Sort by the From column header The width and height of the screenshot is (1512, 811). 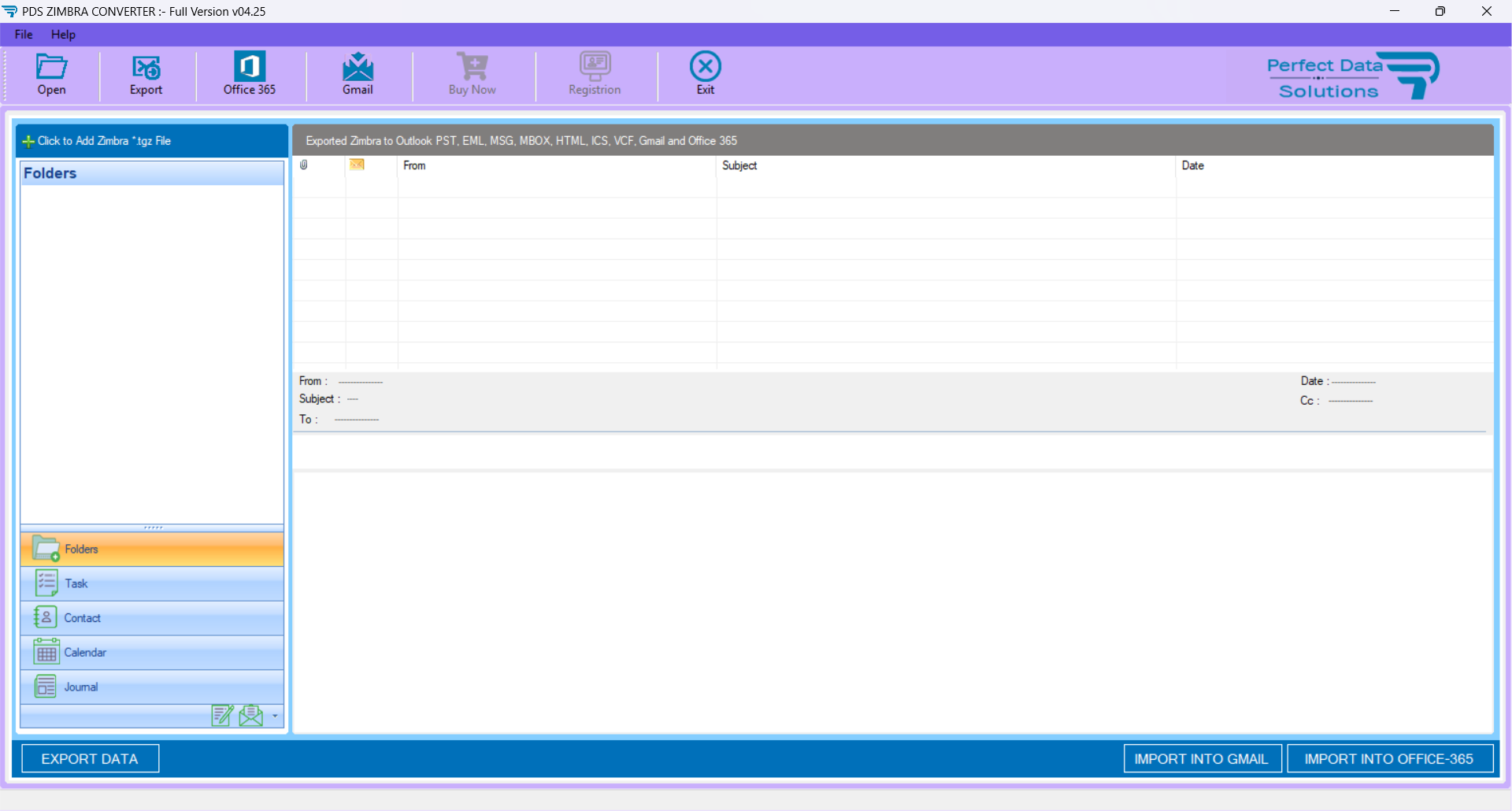coord(557,165)
